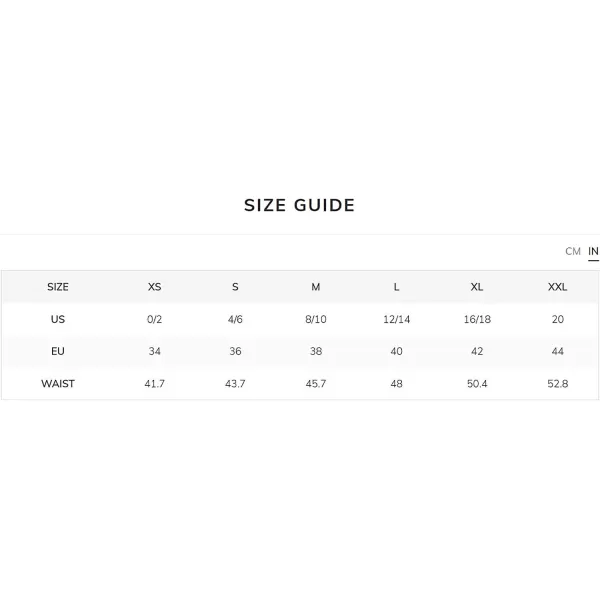Screen dimensions: 600x600
Task: Select the S size column header
Action: (235, 287)
